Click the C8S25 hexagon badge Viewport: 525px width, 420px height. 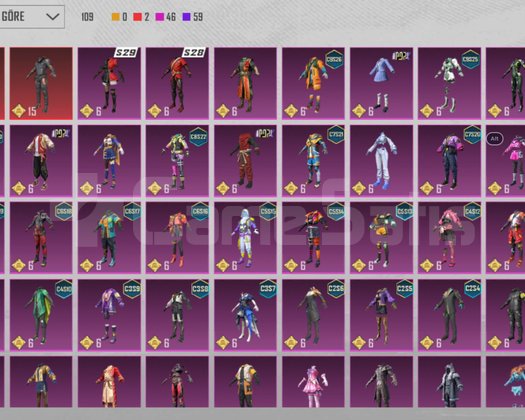coord(470,60)
